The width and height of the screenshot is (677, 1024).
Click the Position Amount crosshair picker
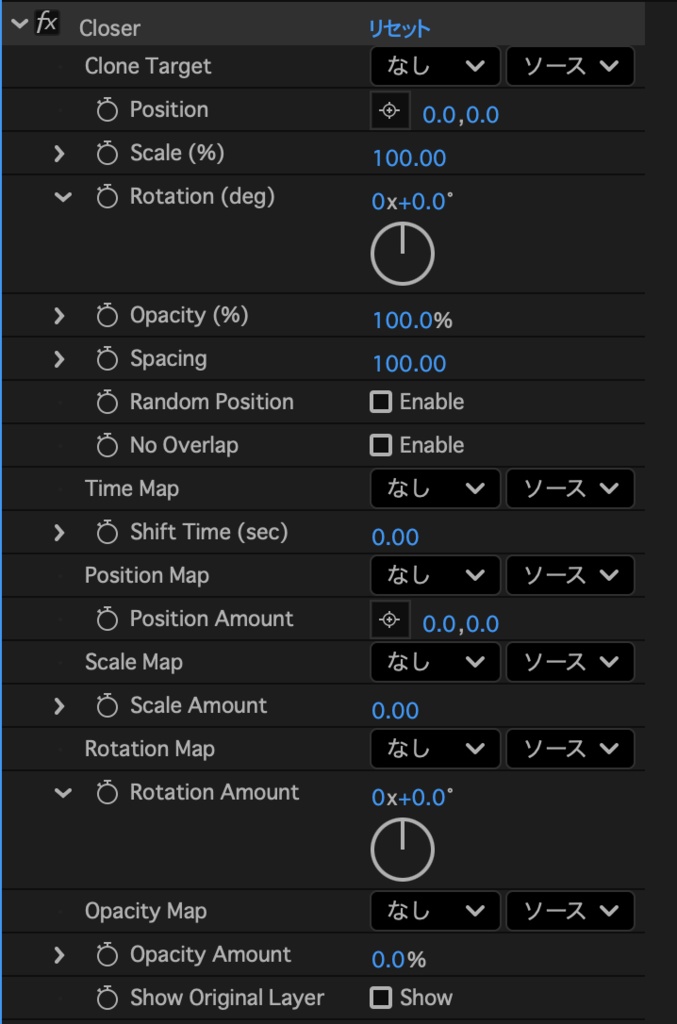tap(390, 620)
